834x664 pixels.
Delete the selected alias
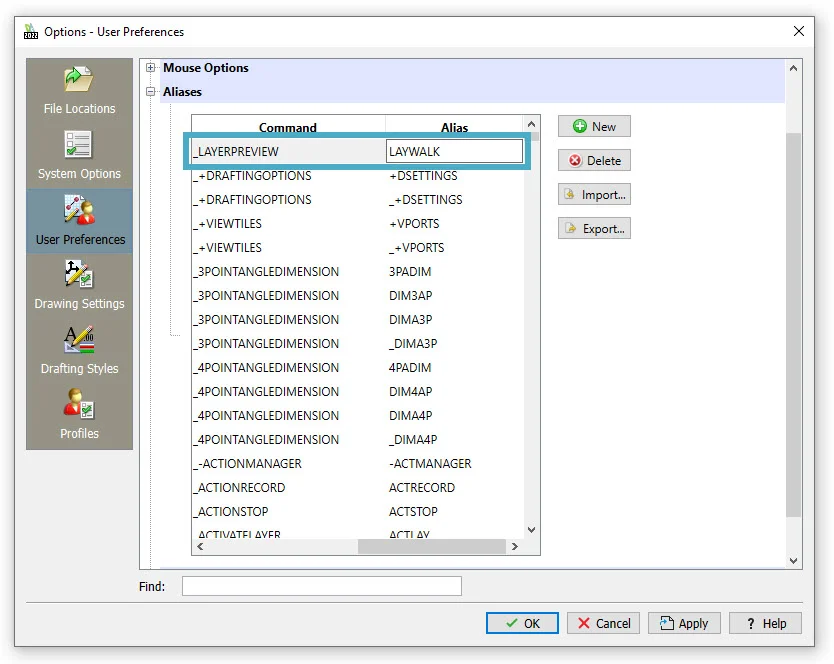point(594,161)
